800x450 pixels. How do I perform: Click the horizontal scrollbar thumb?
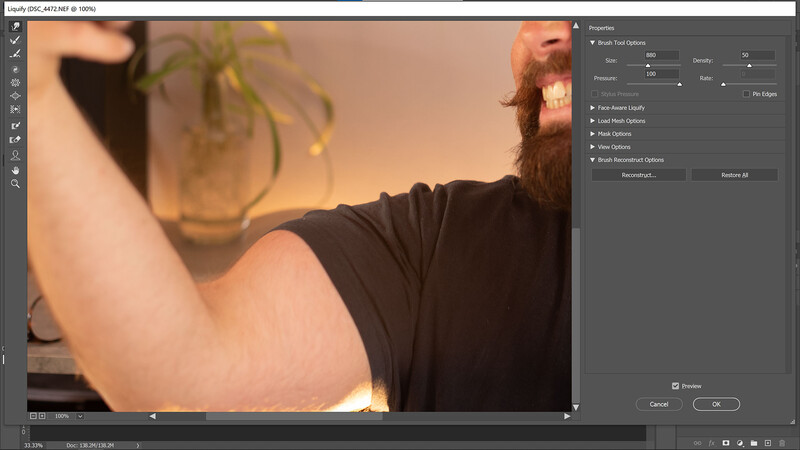[x=294, y=416]
